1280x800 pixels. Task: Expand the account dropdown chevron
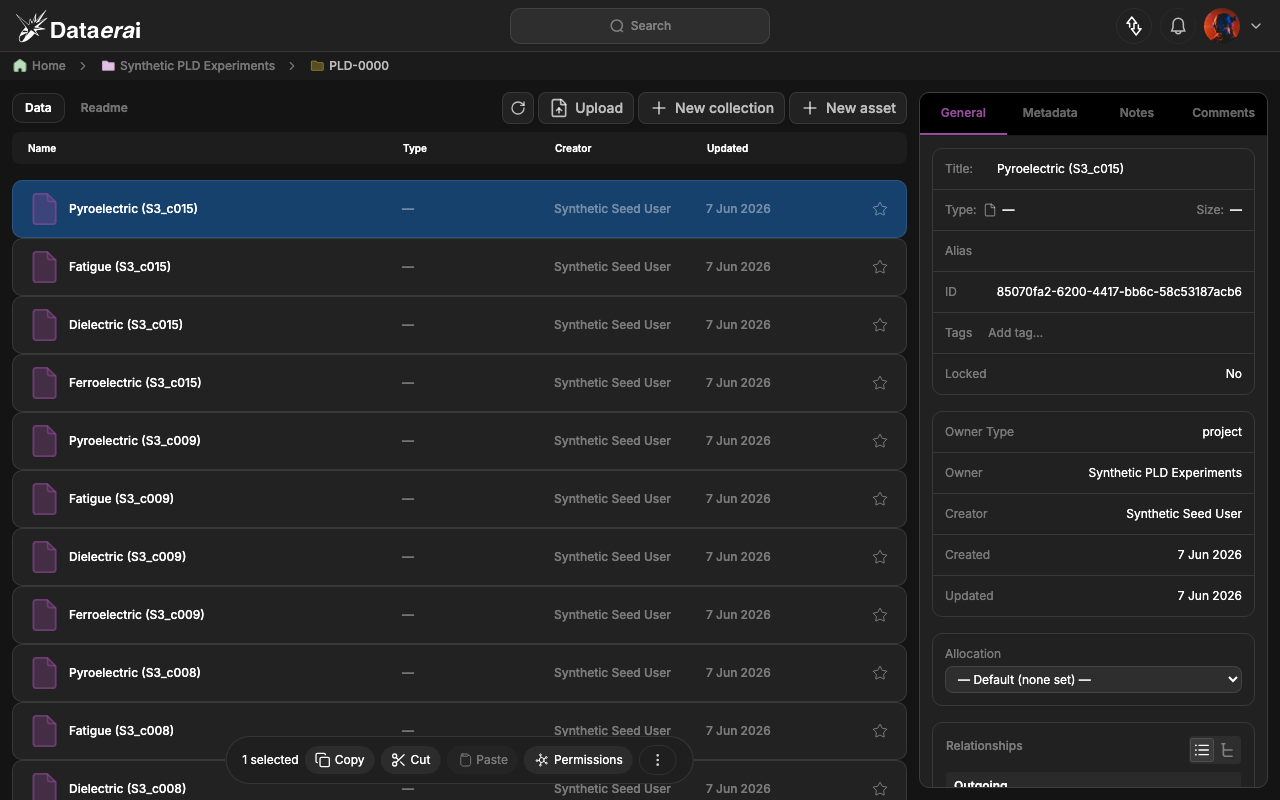[1256, 27]
